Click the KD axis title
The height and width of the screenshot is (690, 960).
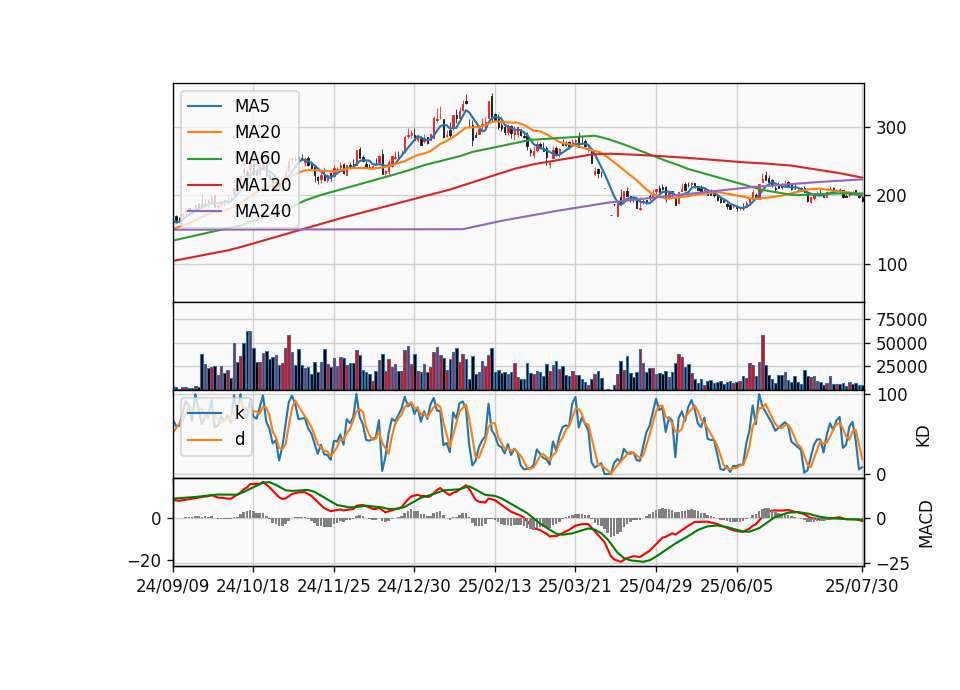(923, 437)
